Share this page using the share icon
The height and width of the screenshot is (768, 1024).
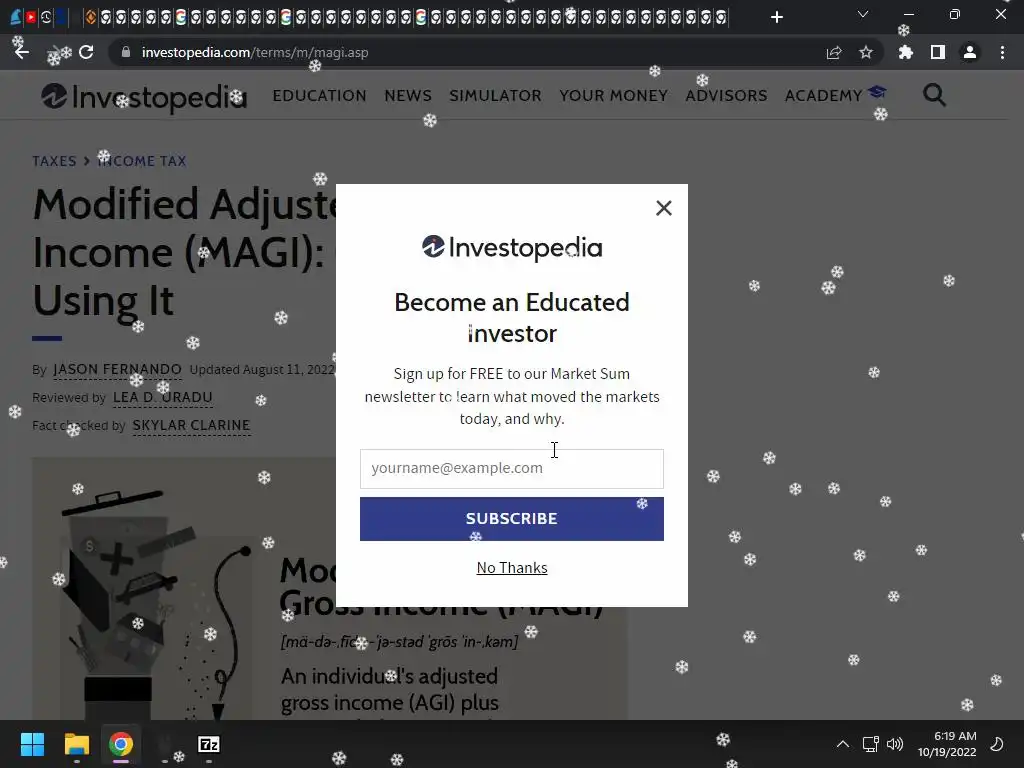pos(833,52)
